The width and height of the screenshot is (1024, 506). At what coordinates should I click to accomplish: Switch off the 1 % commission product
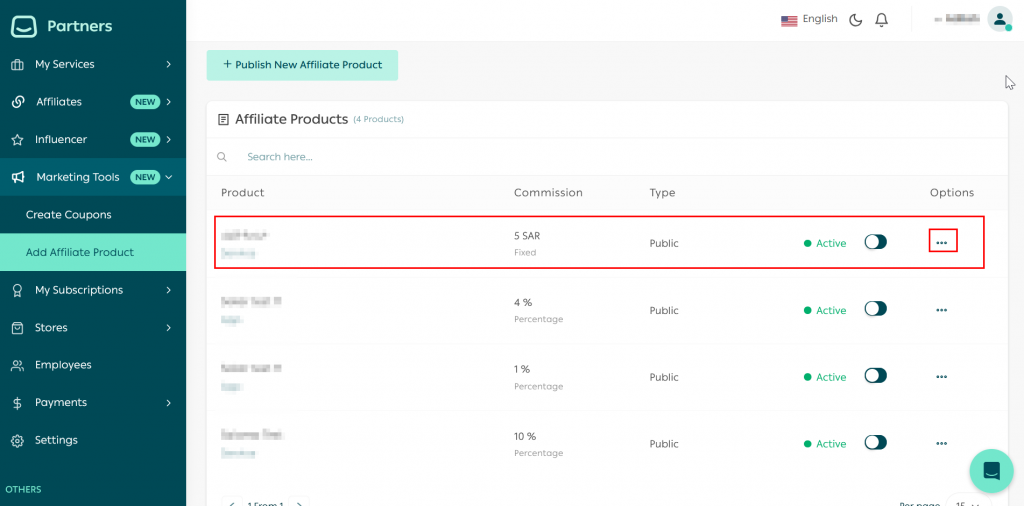point(875,376)
